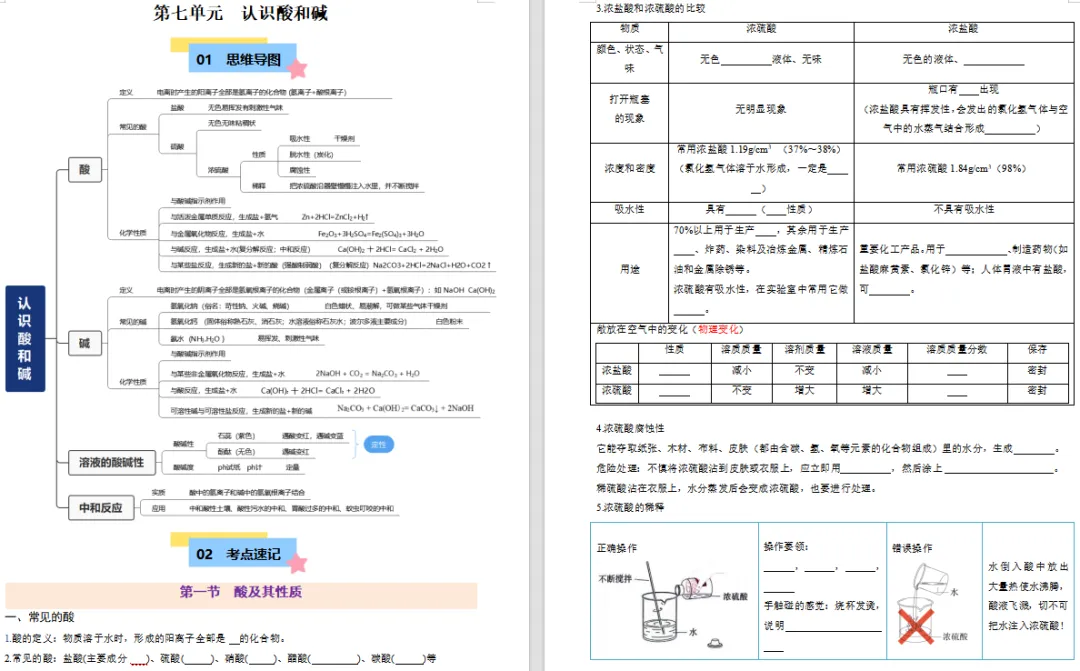Viewport: 1080px width, 671px height.
Task: Click the 保存 column header
Action: (x=1037, y=349)
